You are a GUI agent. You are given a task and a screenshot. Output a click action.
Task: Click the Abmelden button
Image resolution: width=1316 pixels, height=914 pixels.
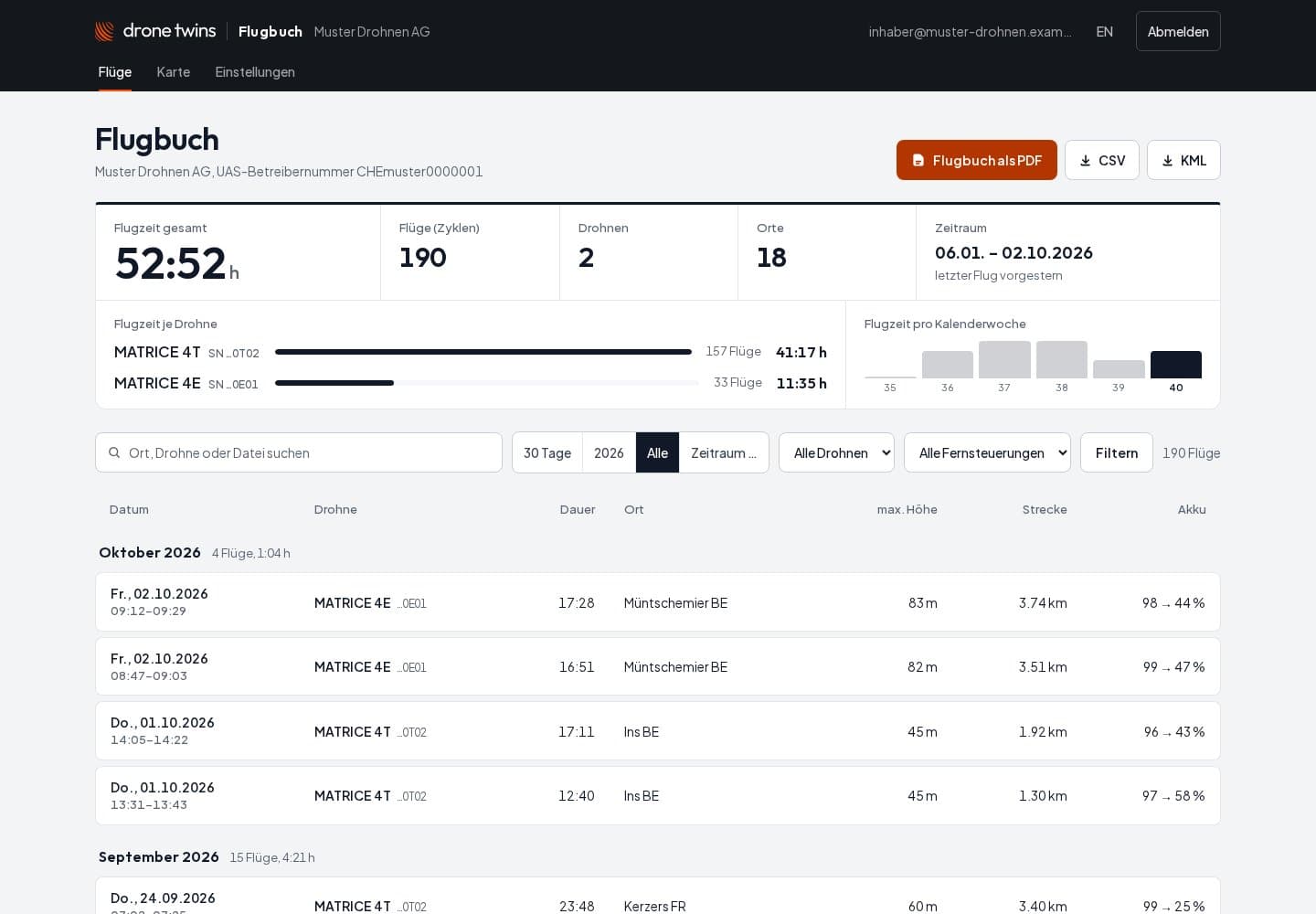click(x=1178, y=31)
